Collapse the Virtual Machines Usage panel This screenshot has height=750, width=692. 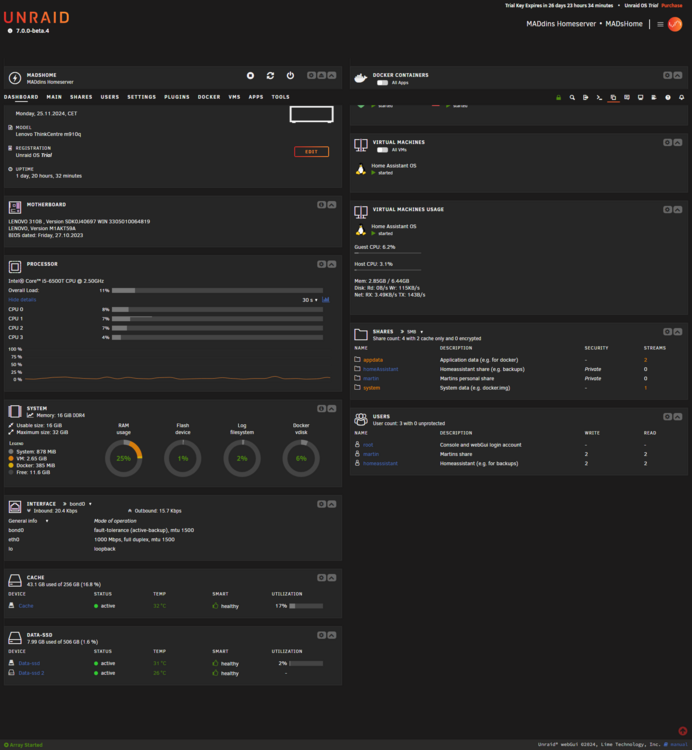tap(678, 210)
